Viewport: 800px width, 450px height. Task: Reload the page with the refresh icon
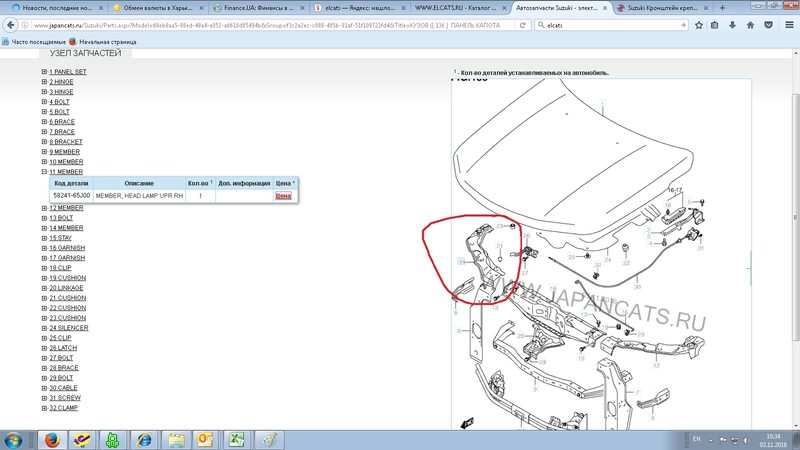pyautogui.click(x=522, y=25)
